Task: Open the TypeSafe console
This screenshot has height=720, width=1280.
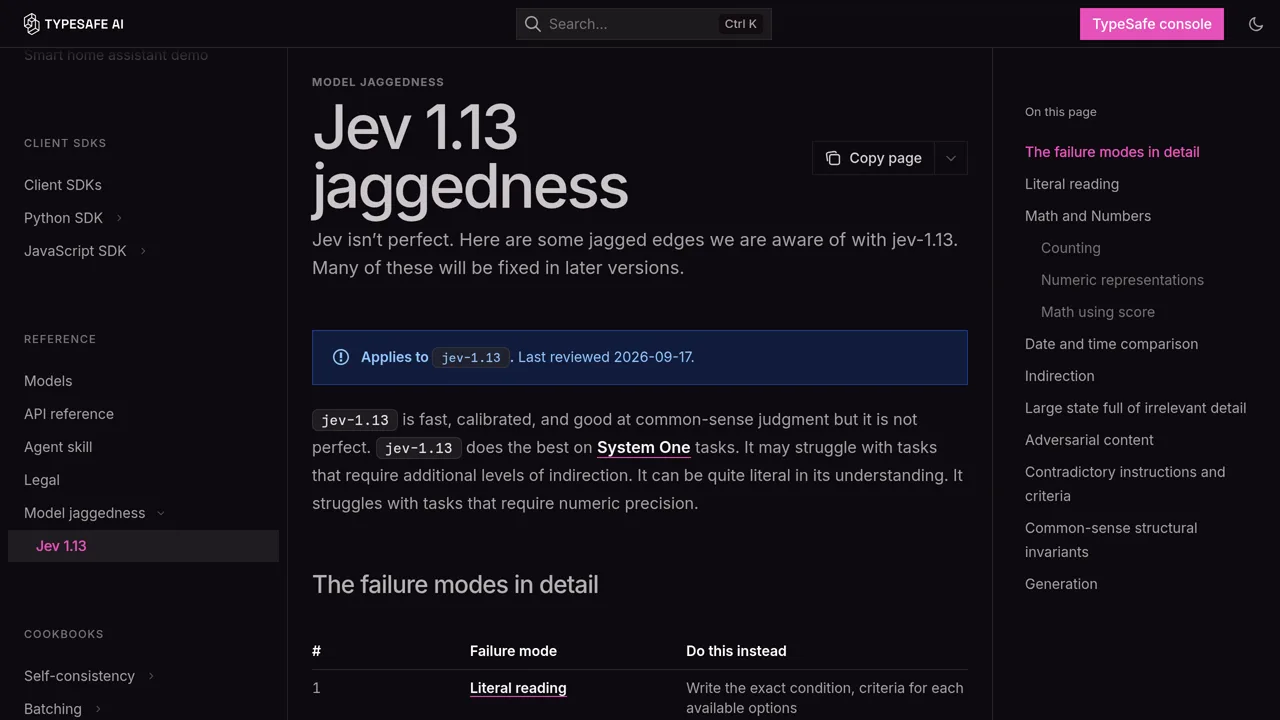Action: 1152,24
